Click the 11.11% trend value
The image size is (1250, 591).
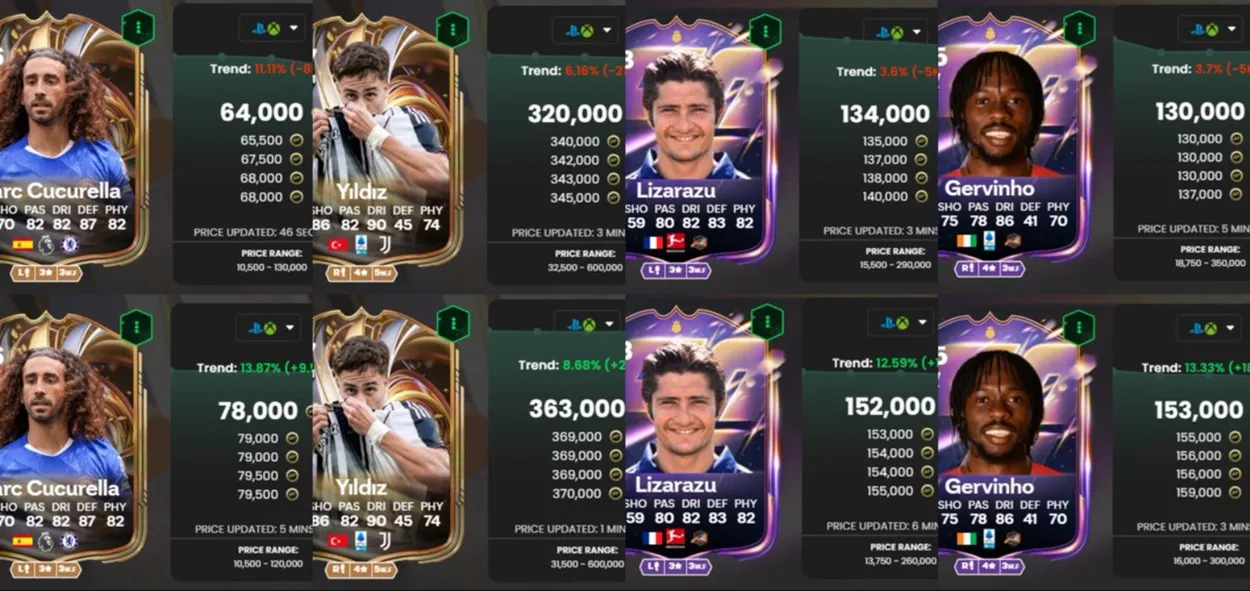271,69
